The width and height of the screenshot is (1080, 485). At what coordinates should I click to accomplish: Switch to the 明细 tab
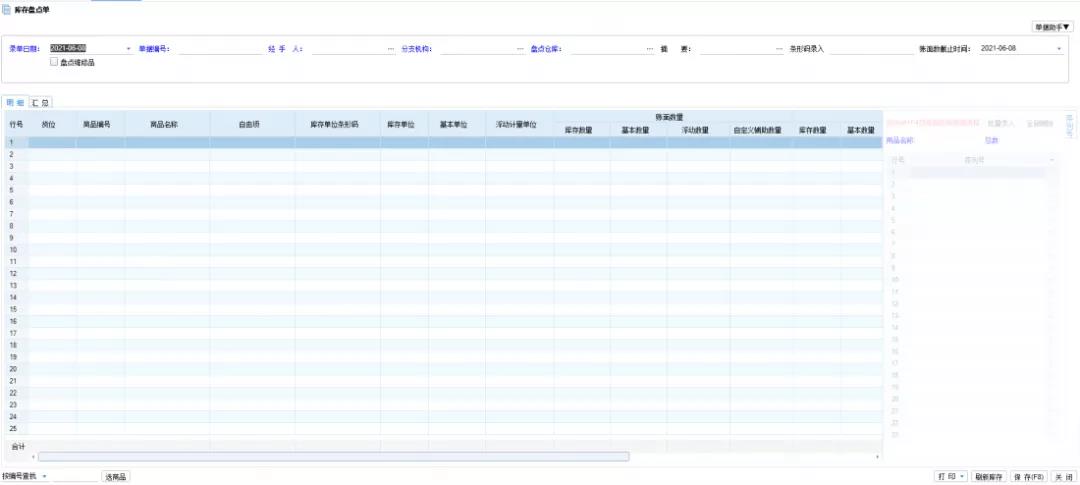pos(15,102)
